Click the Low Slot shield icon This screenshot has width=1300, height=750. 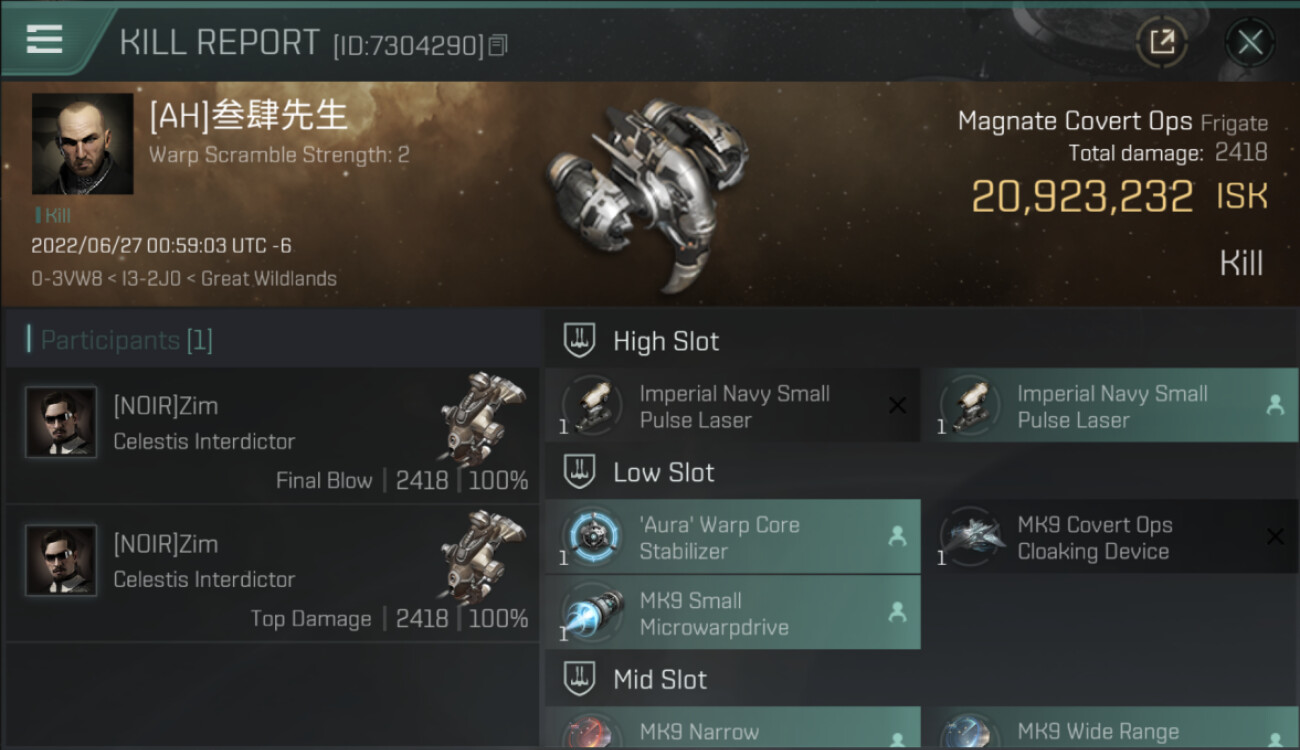click(x=579, y=472)
